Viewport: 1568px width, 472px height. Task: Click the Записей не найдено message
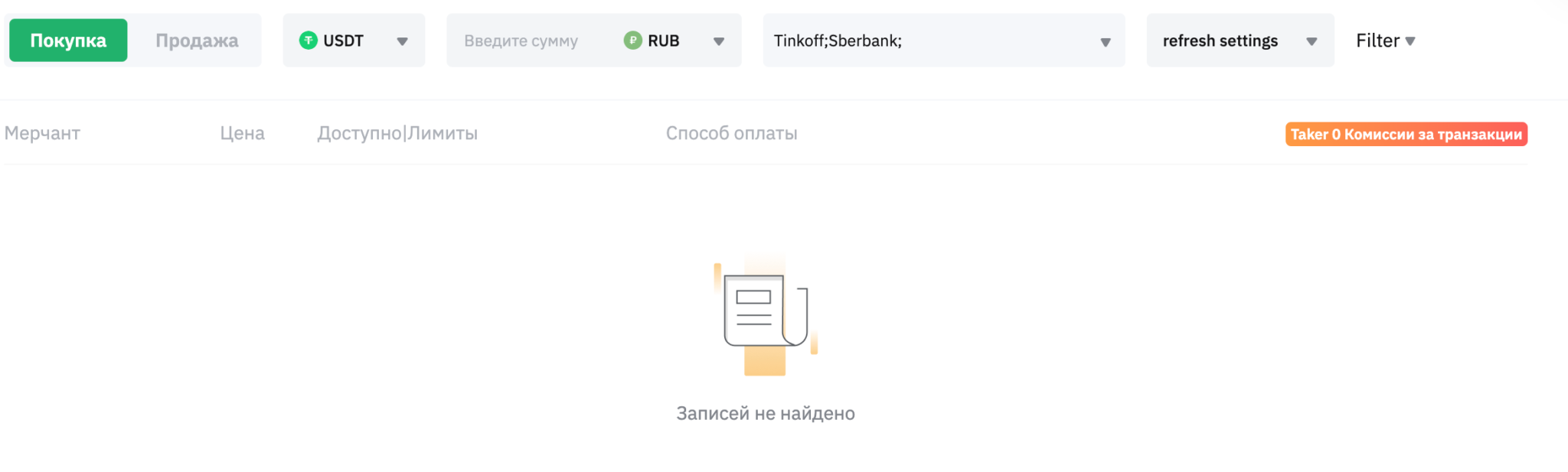(764, 413)
